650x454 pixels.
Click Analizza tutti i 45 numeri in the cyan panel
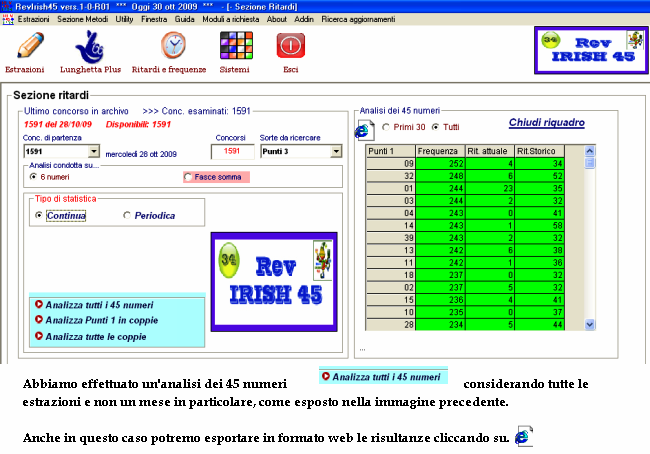[99, 305]
